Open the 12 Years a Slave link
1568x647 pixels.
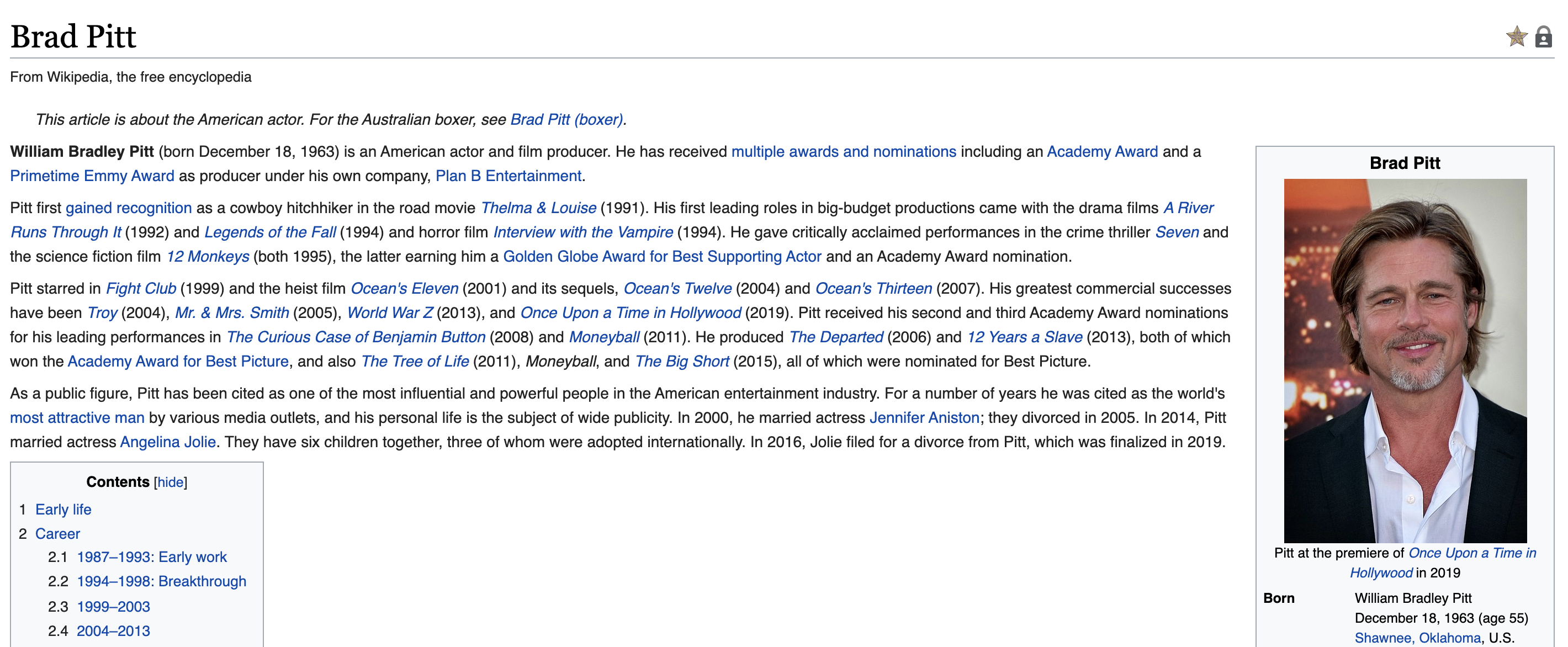(x=1024, y=337)
